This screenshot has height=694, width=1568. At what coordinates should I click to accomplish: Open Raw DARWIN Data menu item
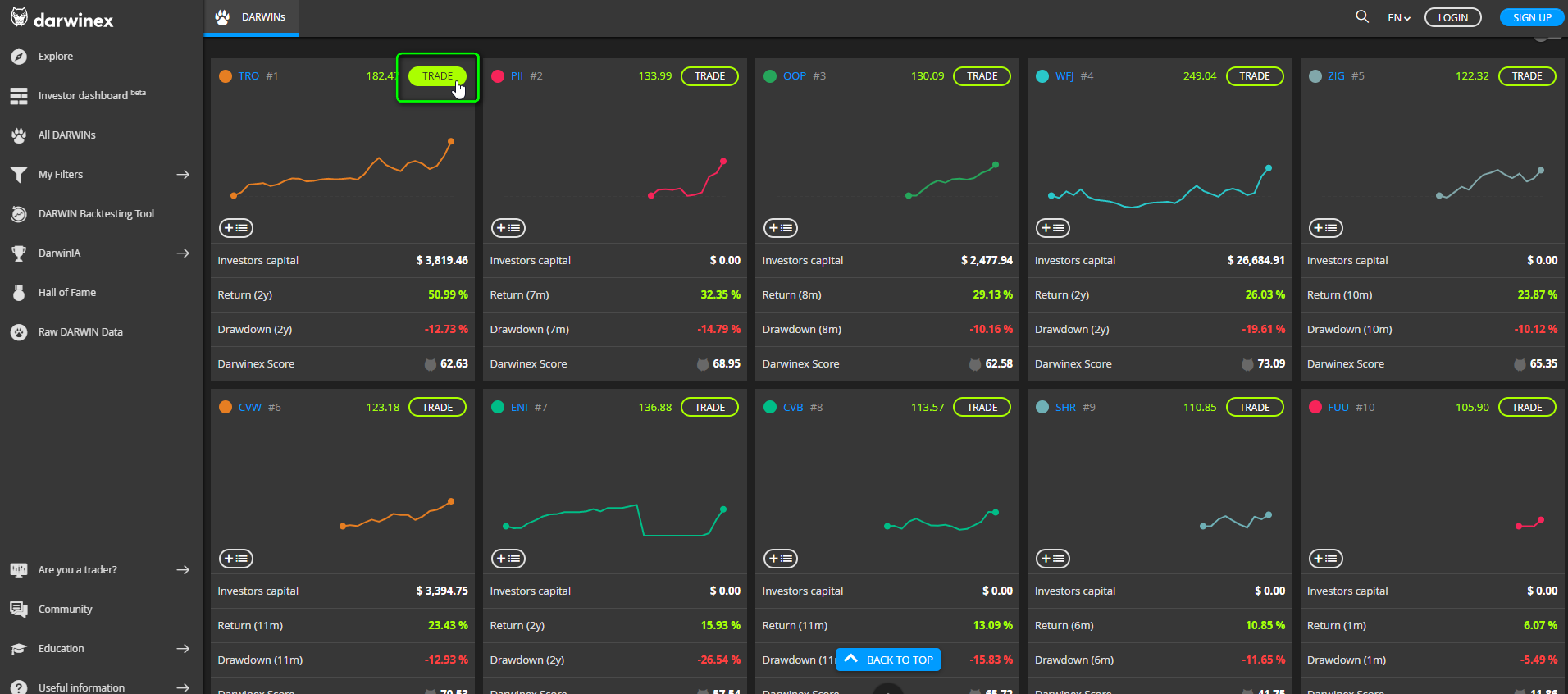[x=80, y=332]
